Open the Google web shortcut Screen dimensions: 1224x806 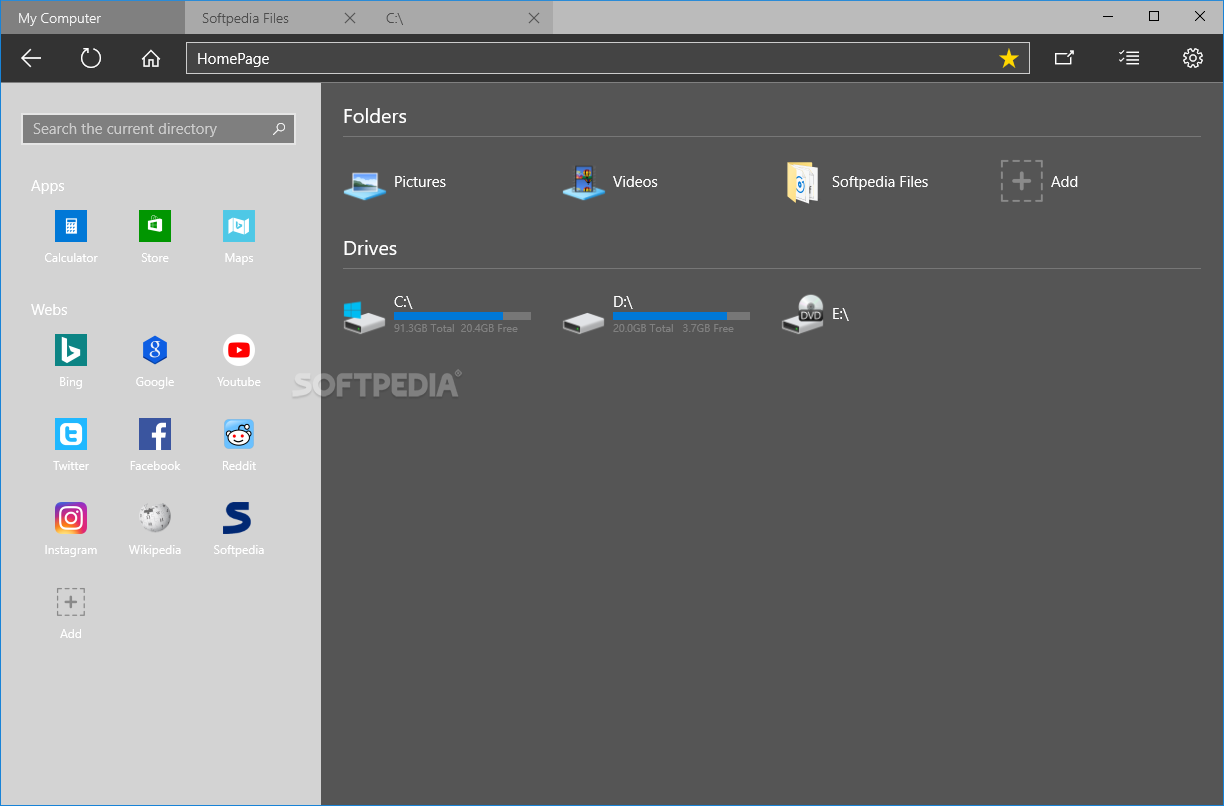pyautogui.click(x=155, y=361)
